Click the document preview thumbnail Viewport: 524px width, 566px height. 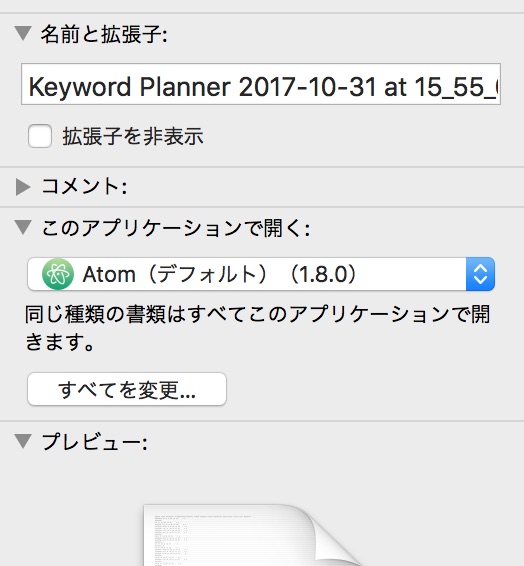[249, 535]
